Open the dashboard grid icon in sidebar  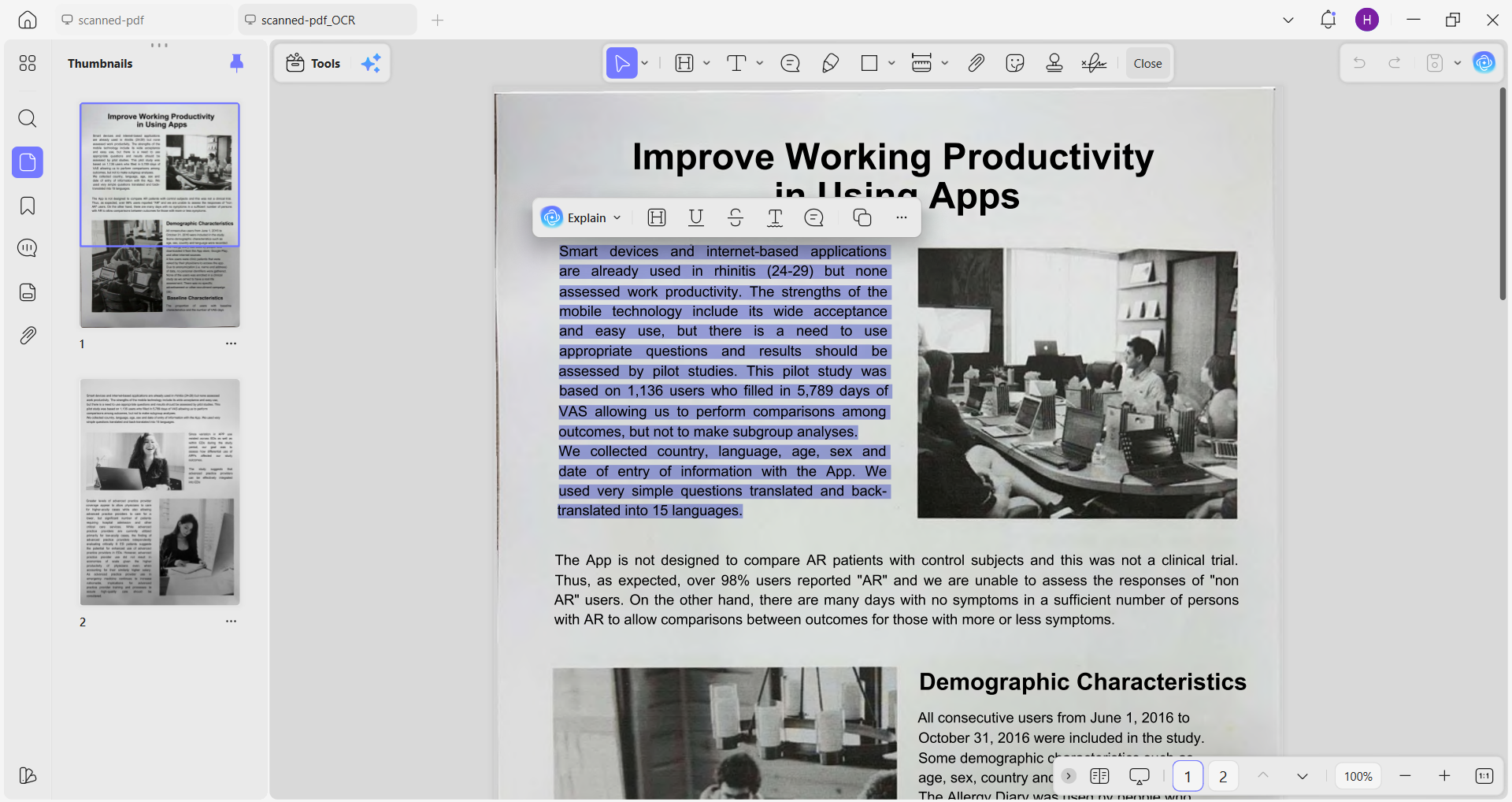pyautogui.click(x=28, y=63)
